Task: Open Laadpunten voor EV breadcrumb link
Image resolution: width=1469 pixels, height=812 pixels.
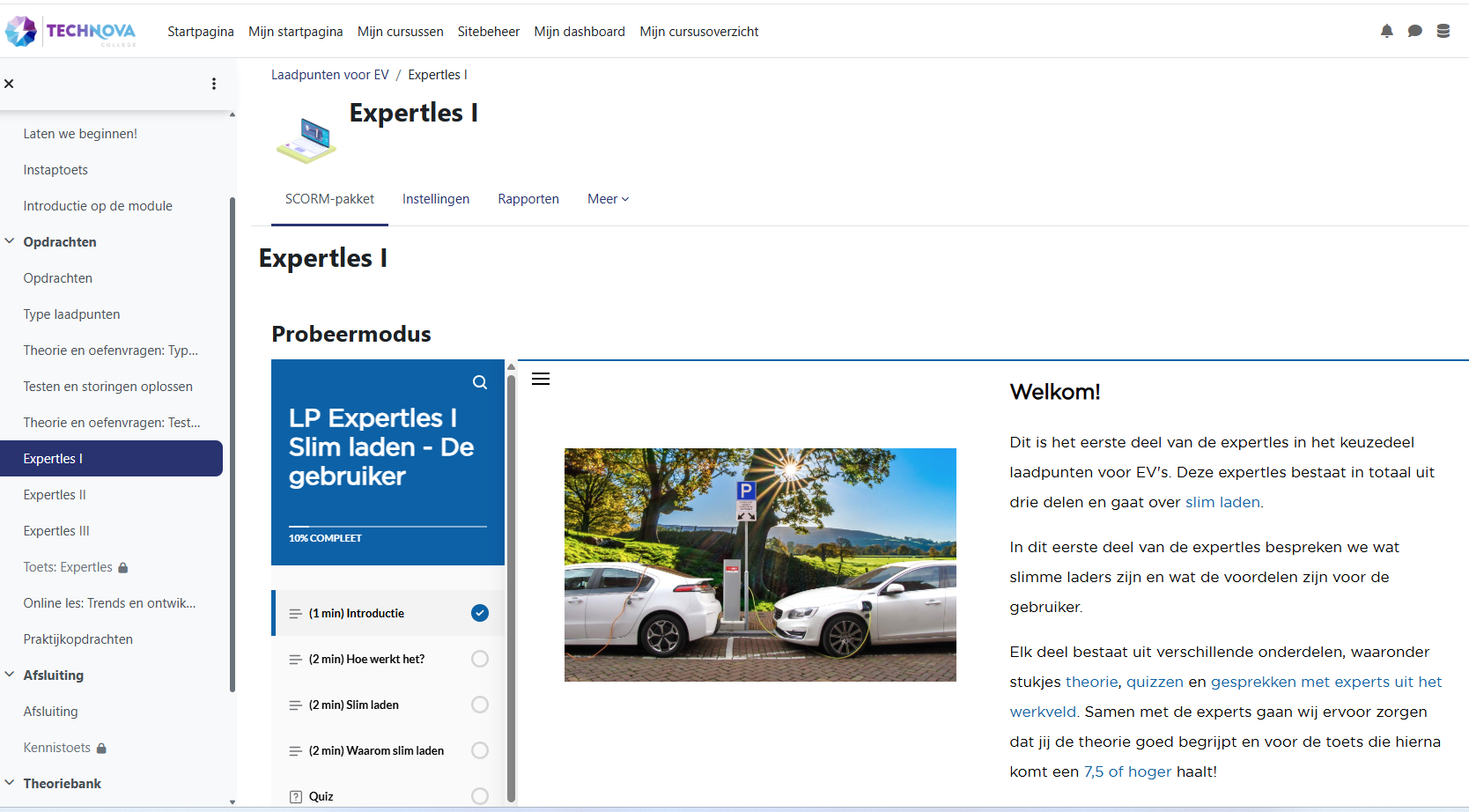Action: [329, 75]
